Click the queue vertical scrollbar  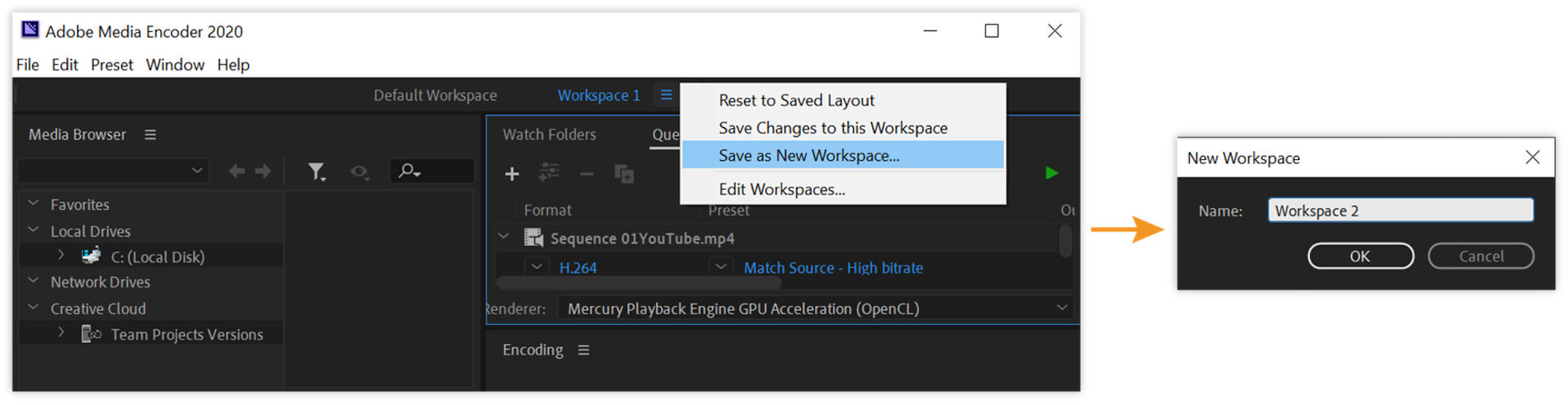point(1065,242)
